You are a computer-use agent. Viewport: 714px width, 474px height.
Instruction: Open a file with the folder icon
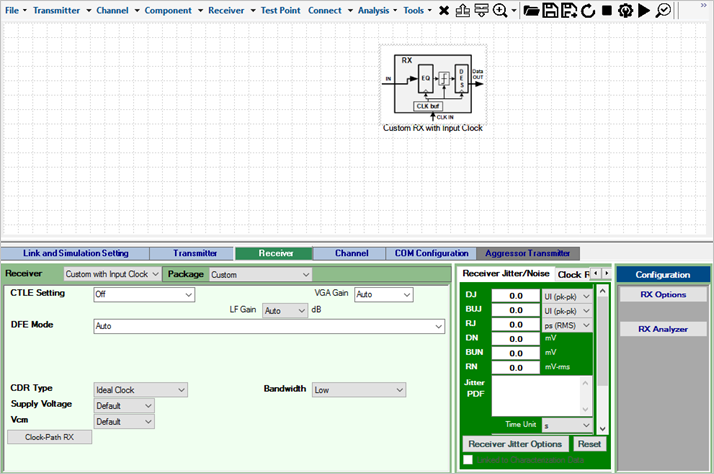[x=531, y=10]
